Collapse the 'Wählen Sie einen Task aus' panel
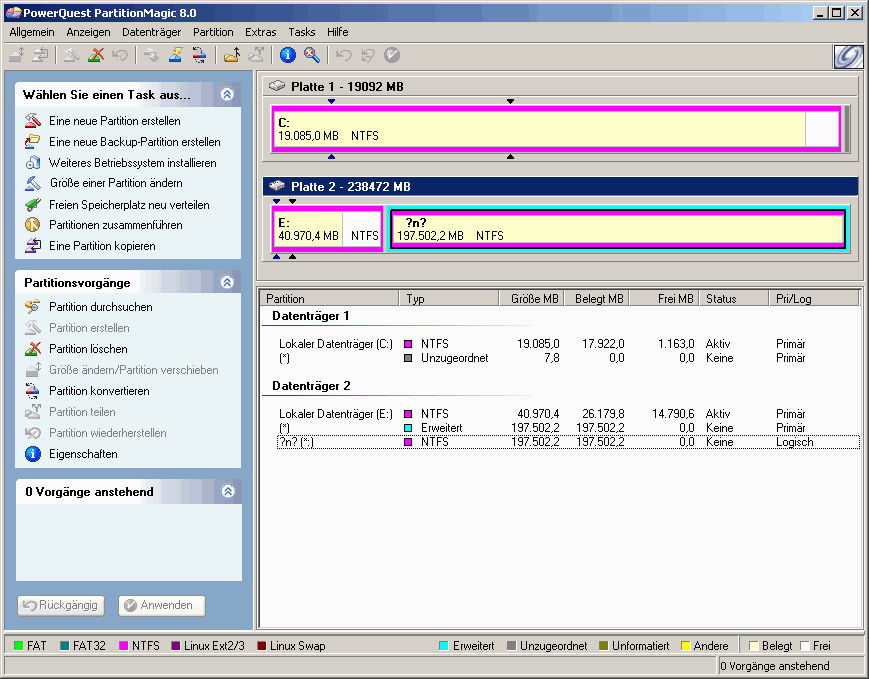 point(227,94)
